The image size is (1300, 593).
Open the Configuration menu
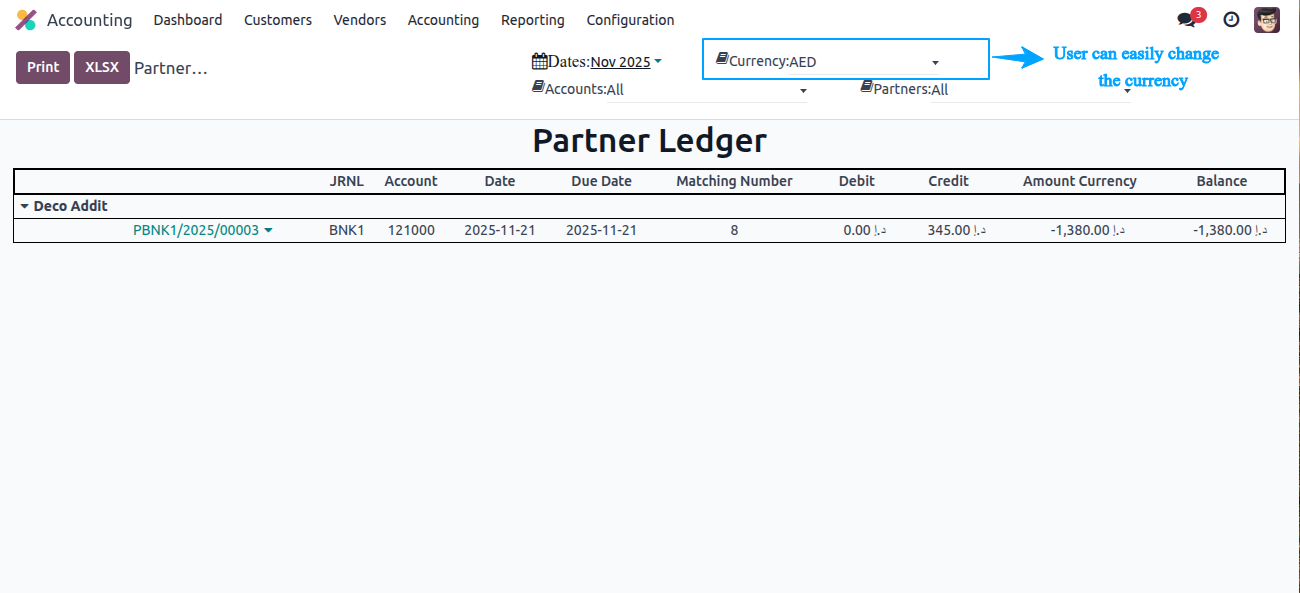pos(630,20)
